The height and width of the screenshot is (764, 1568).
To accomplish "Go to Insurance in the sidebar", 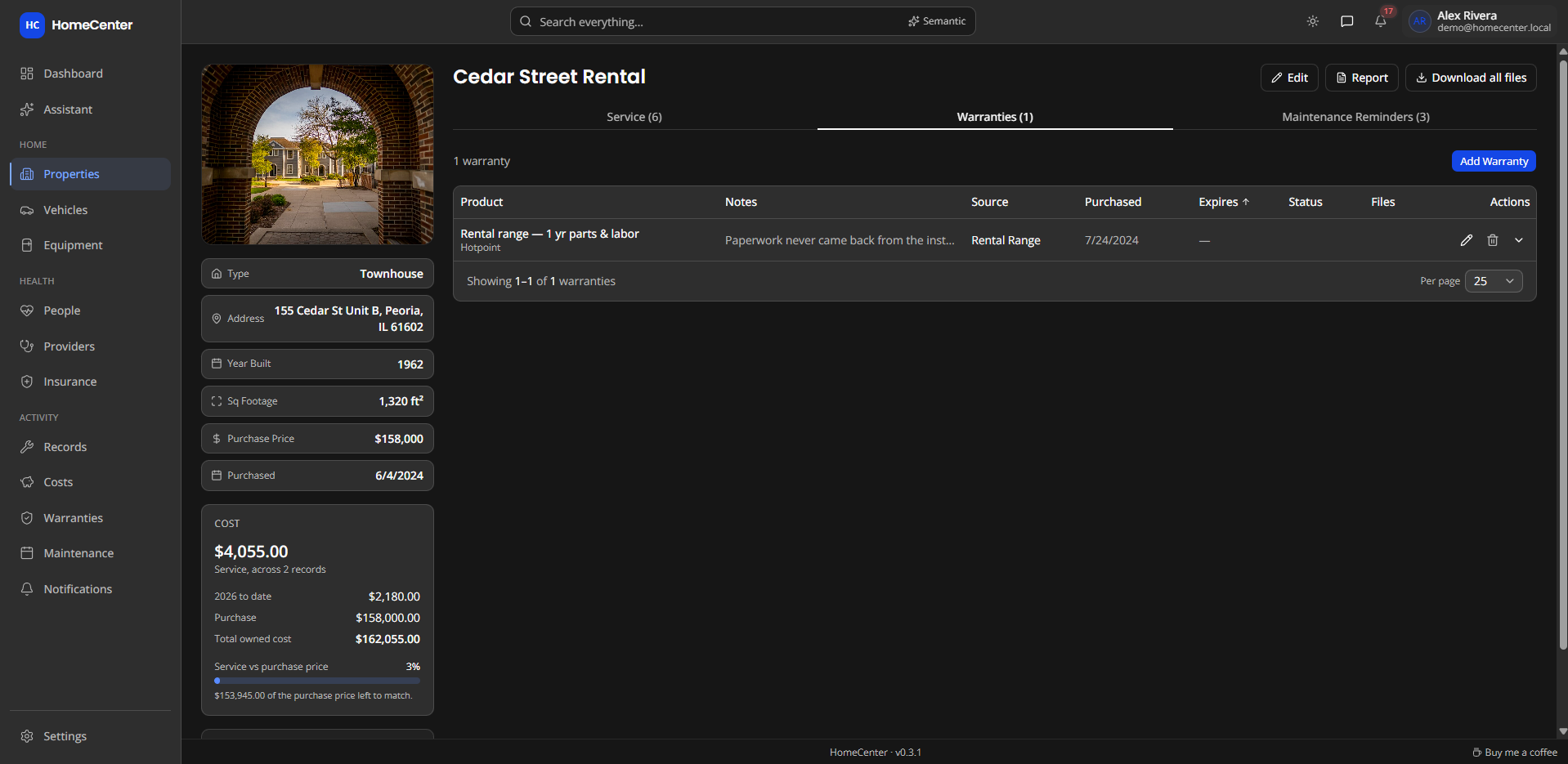I will click(90, 382).
